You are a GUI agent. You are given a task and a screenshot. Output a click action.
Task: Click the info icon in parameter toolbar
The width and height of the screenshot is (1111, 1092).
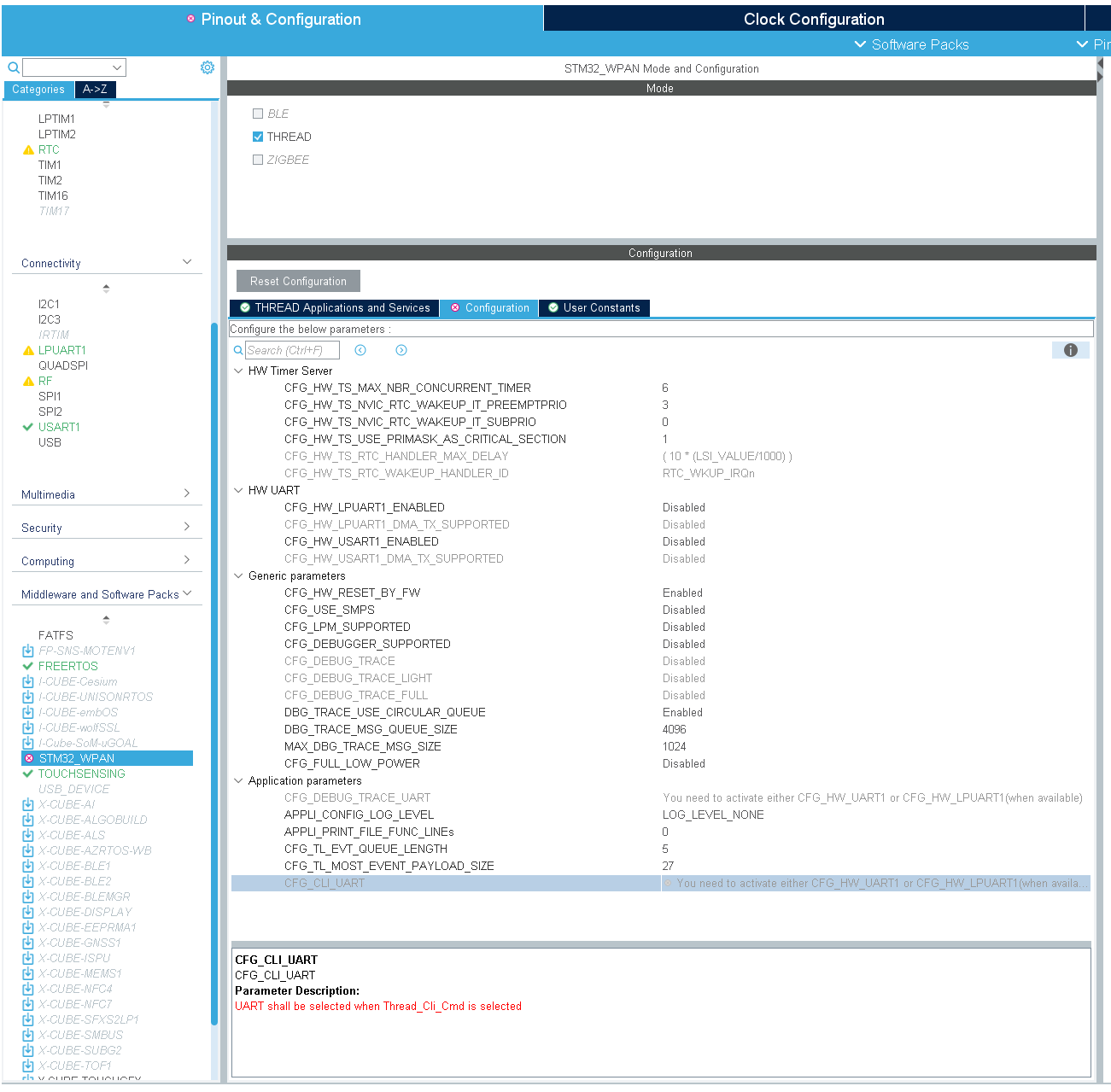tap(1071, 350)
